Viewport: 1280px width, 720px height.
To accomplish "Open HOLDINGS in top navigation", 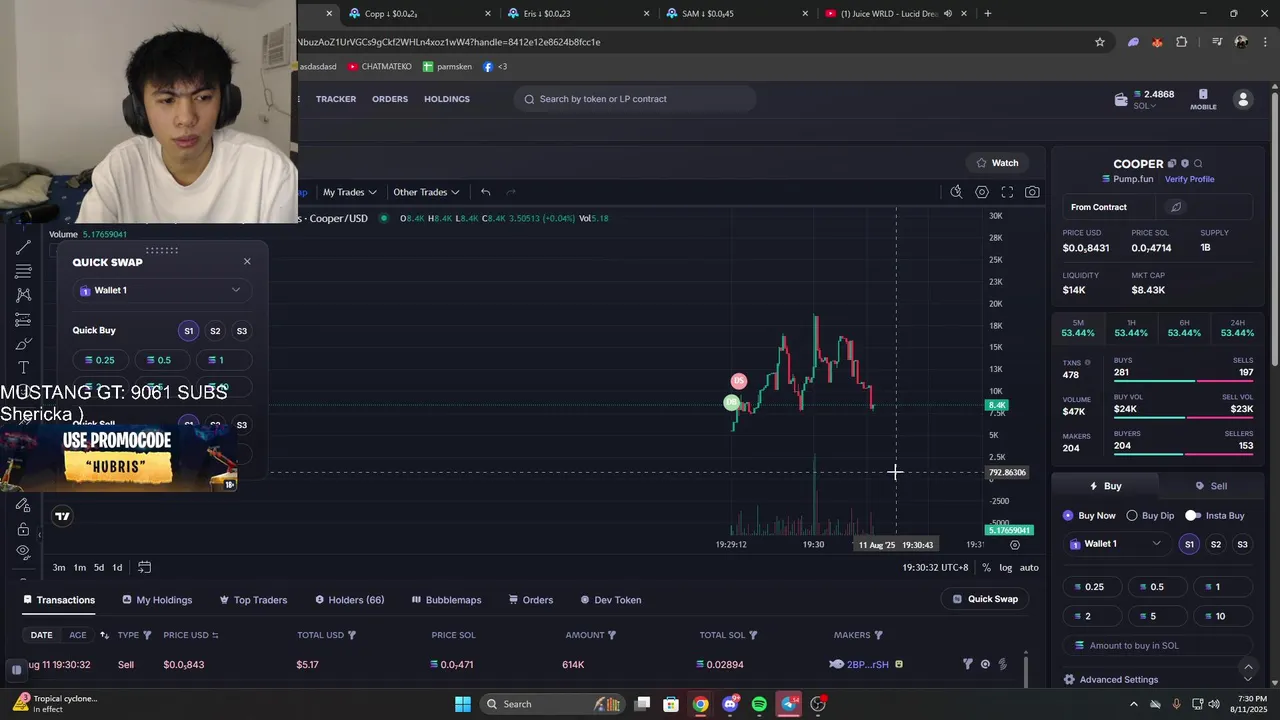I will click(x=447, y=99).
